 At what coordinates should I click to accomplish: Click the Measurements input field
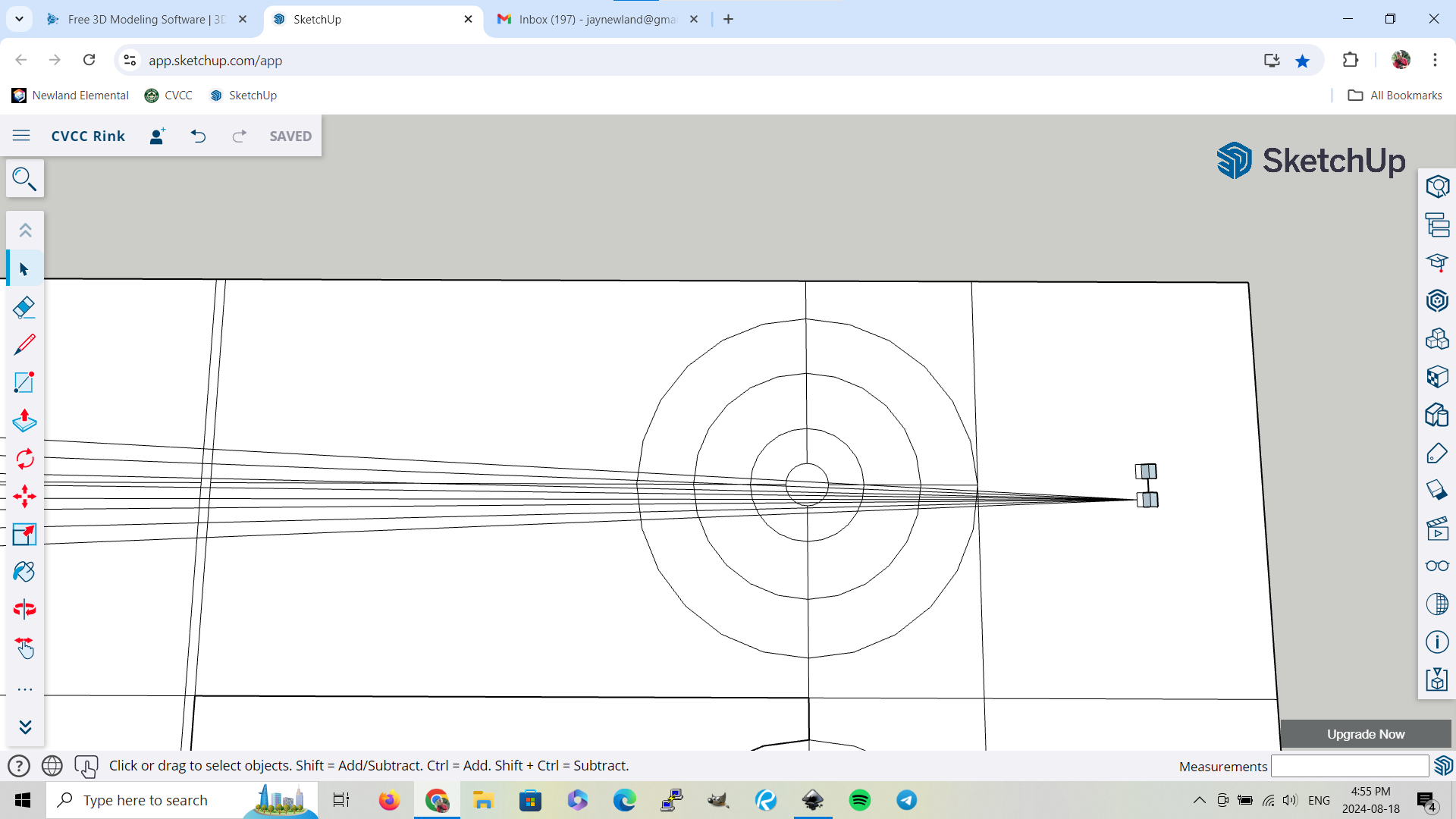coord(1349,766)
